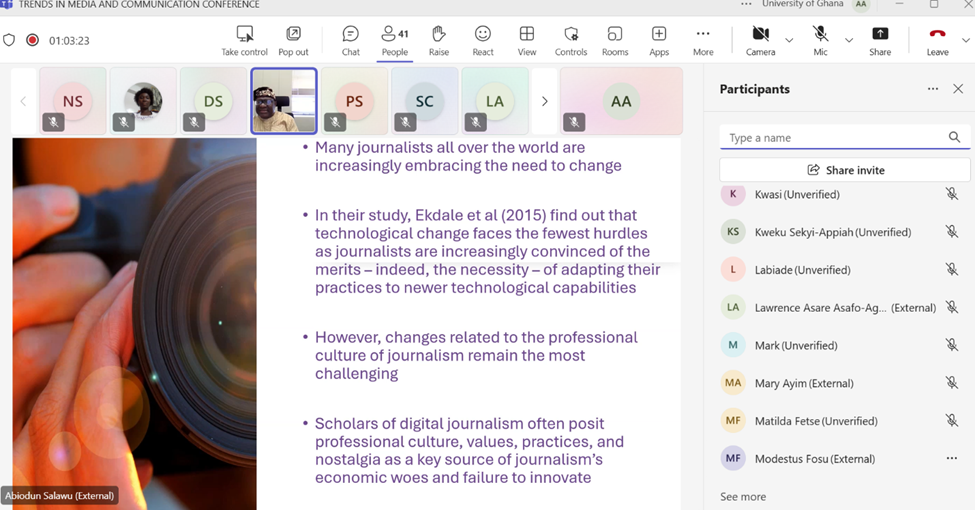Open options for Modestus Fosu participant
Viewport: 975px width, 510px height.
[952, 459]
